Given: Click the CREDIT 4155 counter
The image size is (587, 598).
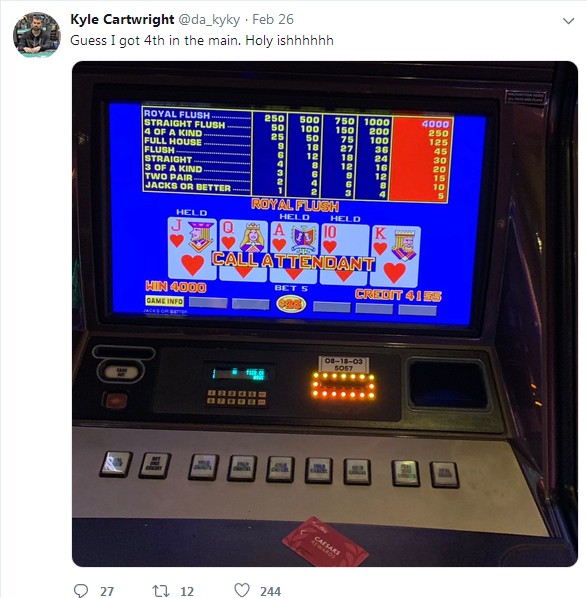Looking at the screenshot, I should pos(398,295).
